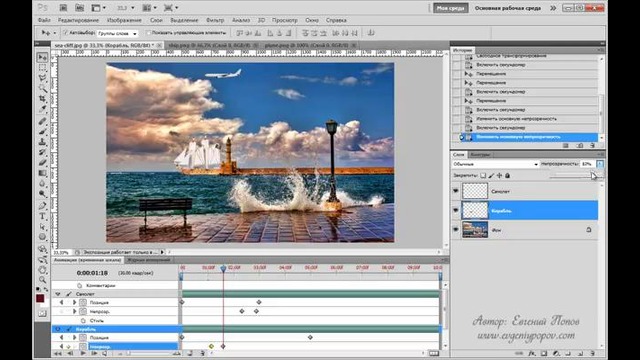Open the opacity slider dropdown arrow
The image size is (640, 360).
click(600, 164)
